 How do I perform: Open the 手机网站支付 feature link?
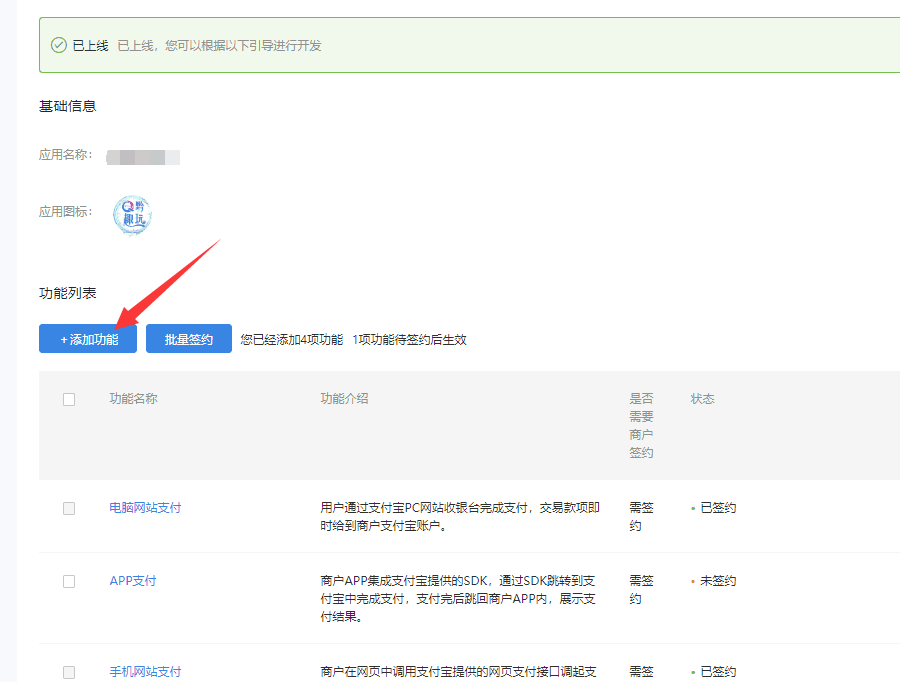(x=145, y=672)
